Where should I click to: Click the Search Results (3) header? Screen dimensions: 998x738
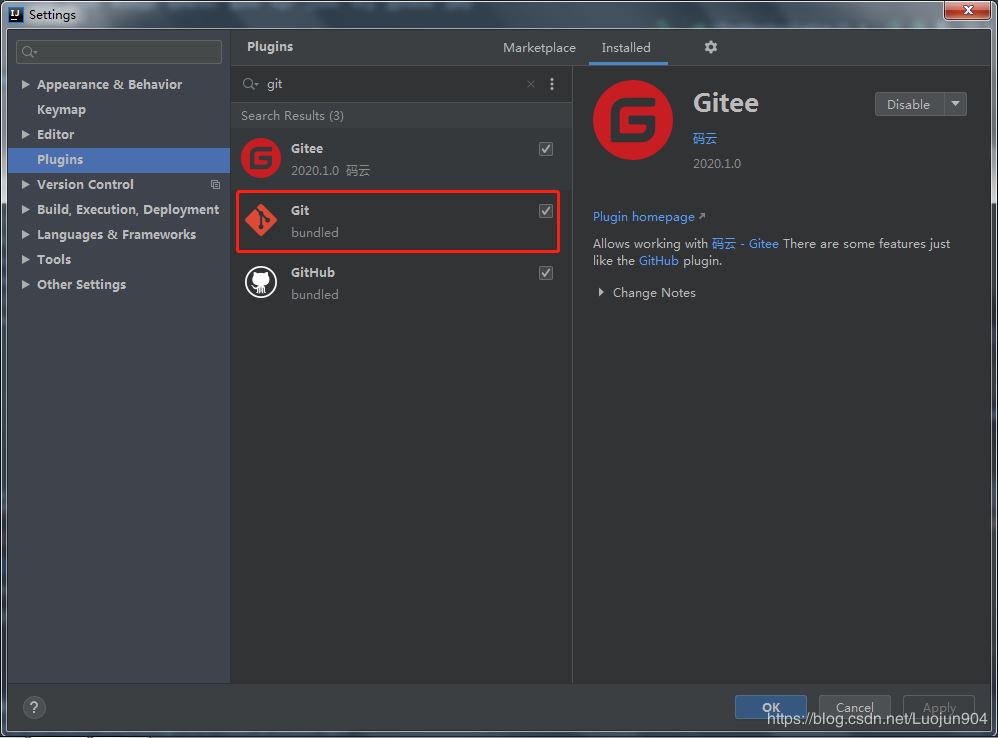292,116
